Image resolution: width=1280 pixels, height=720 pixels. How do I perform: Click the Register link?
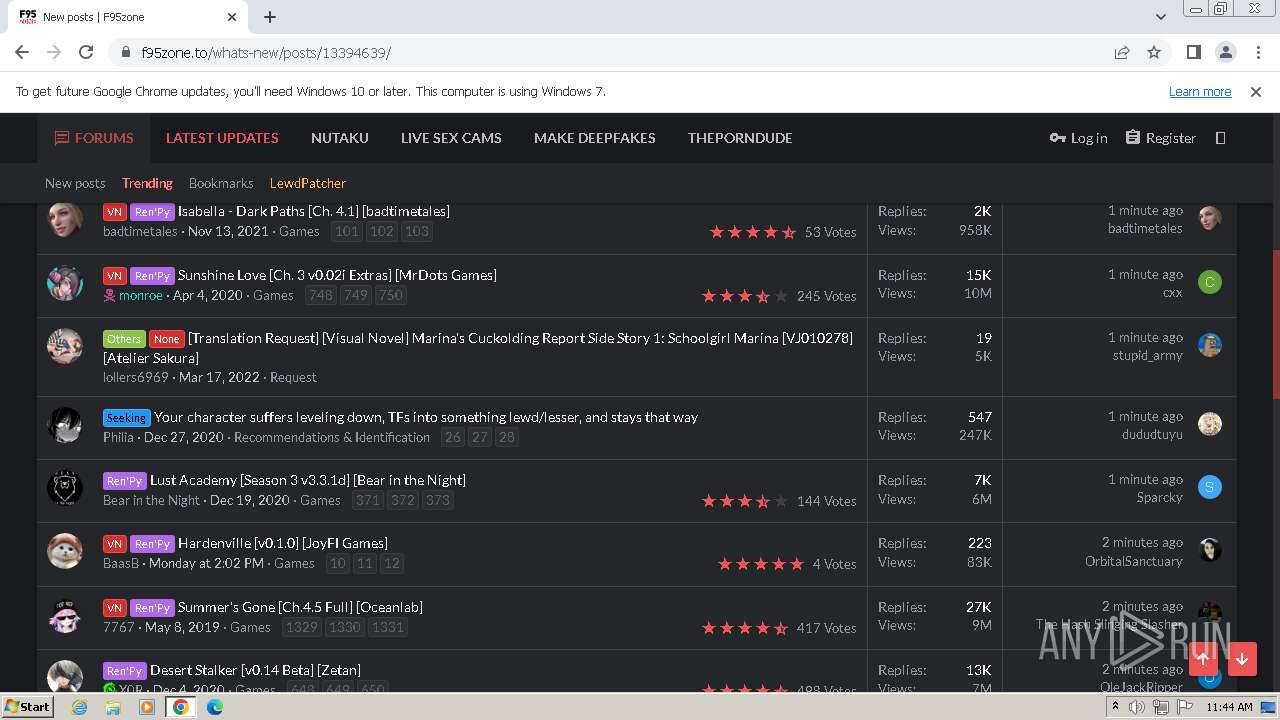pyautogui.click(x=1160, y=138)
